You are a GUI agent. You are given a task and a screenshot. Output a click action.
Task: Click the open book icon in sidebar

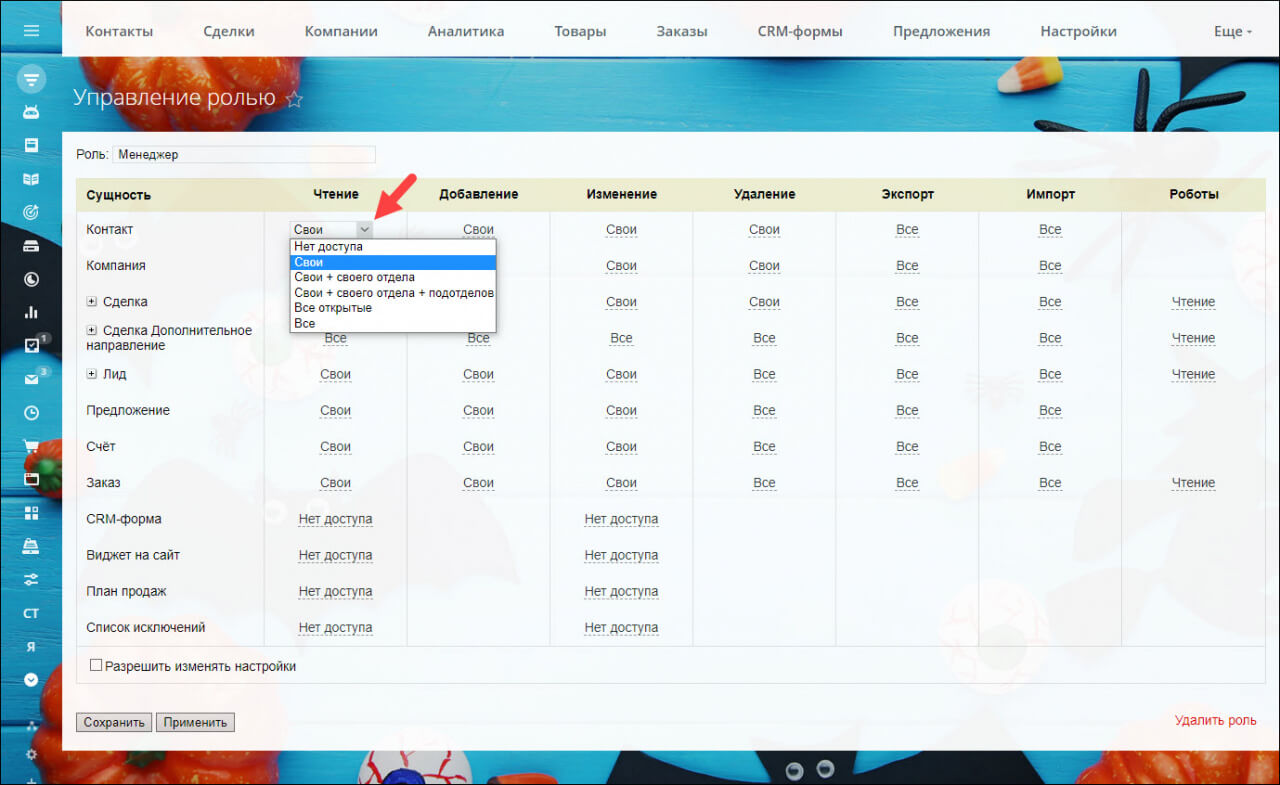click(x=31, y=179)
